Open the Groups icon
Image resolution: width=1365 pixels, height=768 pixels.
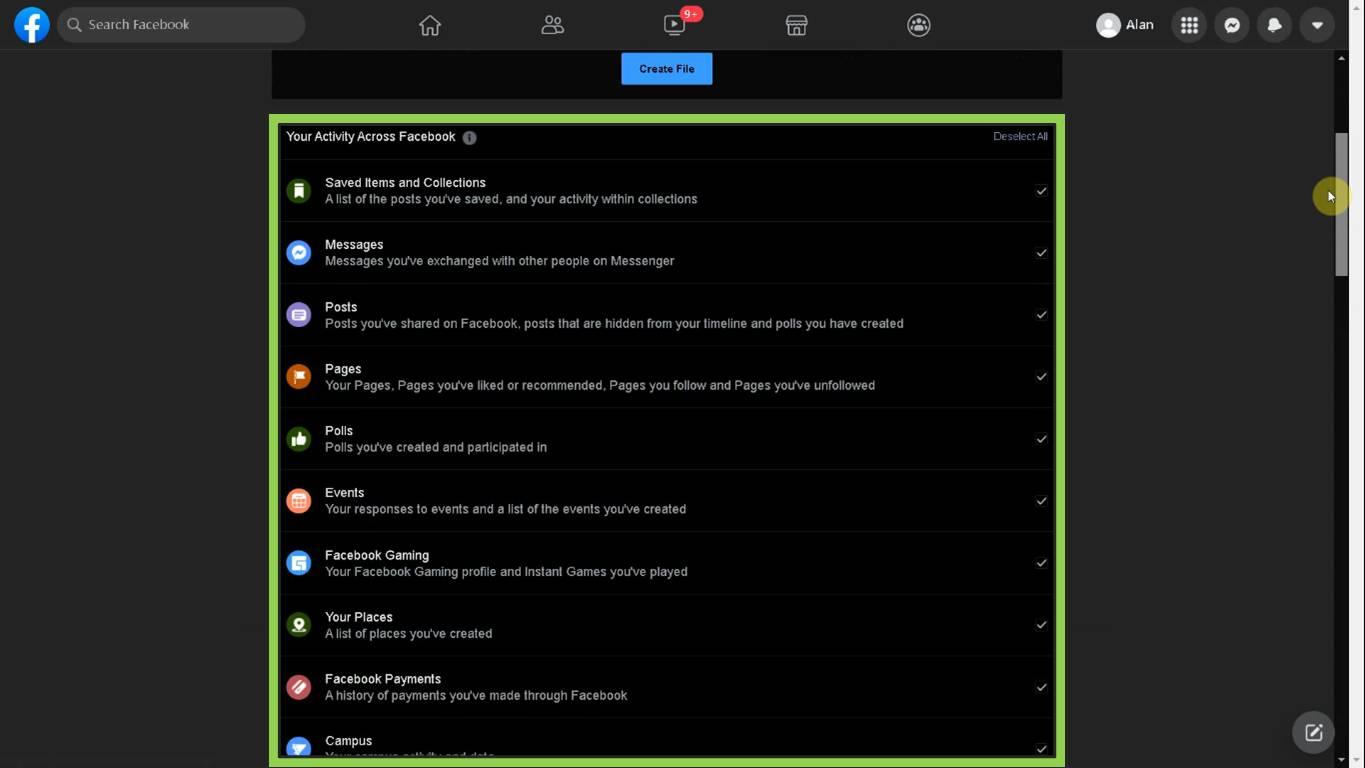(919, 25)
